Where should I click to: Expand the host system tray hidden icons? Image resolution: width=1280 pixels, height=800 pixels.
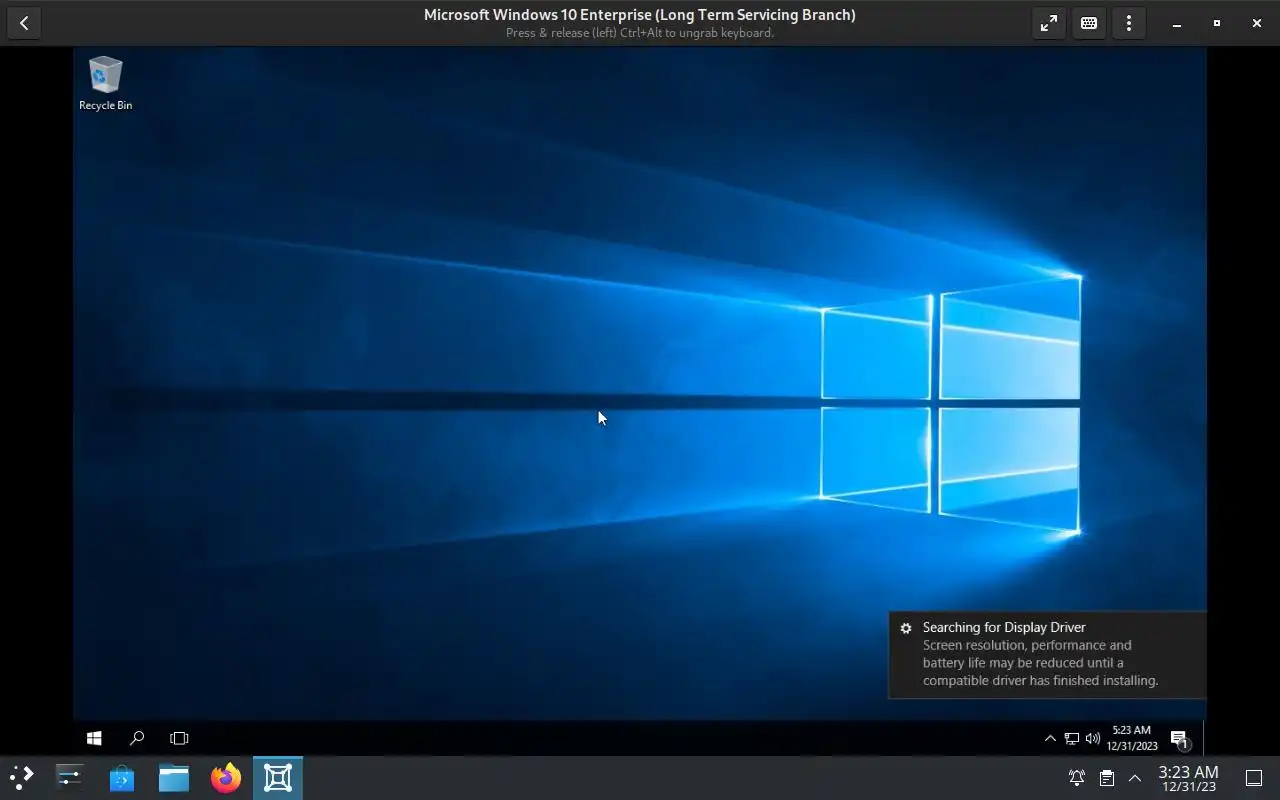click(x=1135, y=778)
